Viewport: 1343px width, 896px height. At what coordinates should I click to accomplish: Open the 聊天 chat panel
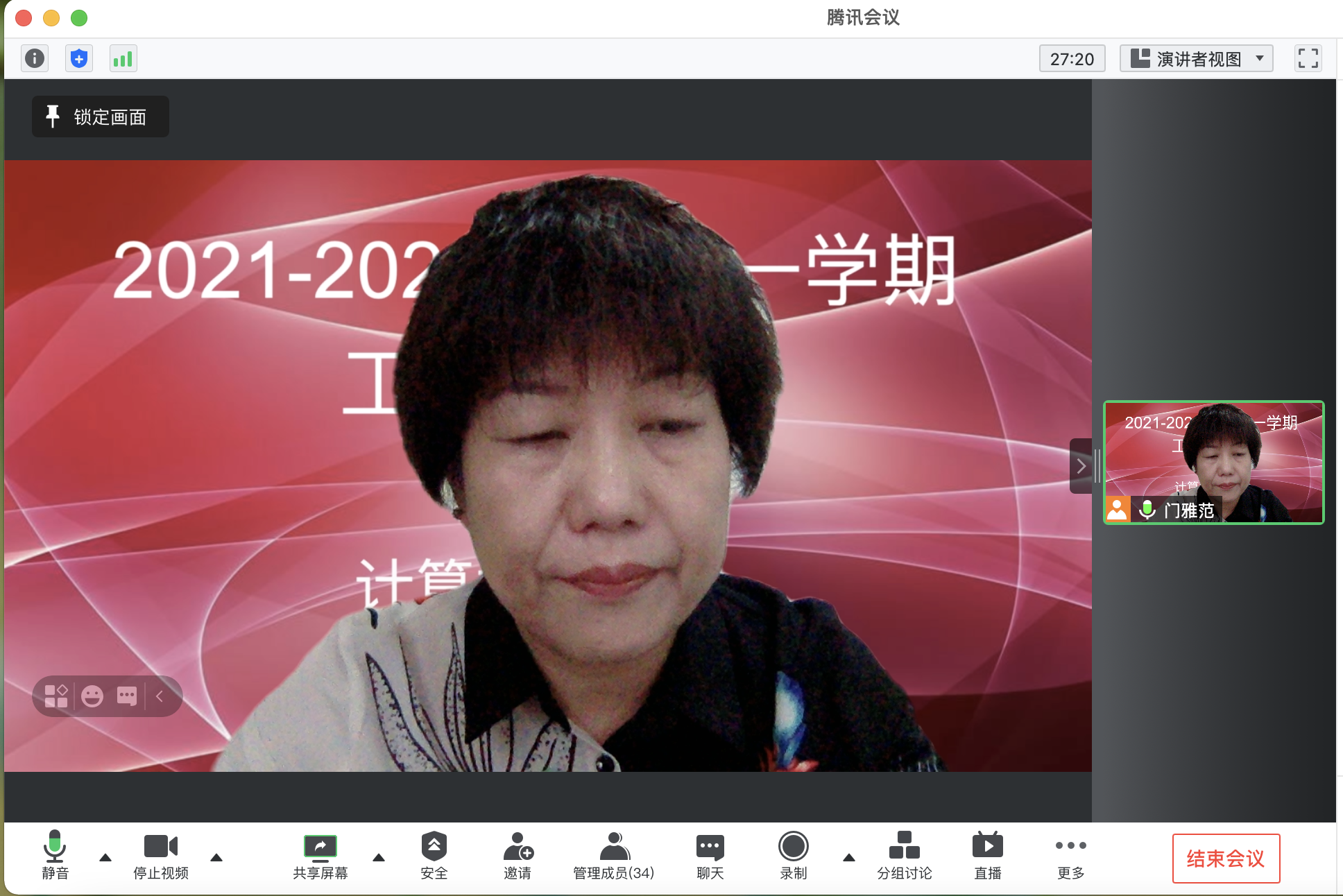pyautogui.click(x=710, y=855)
